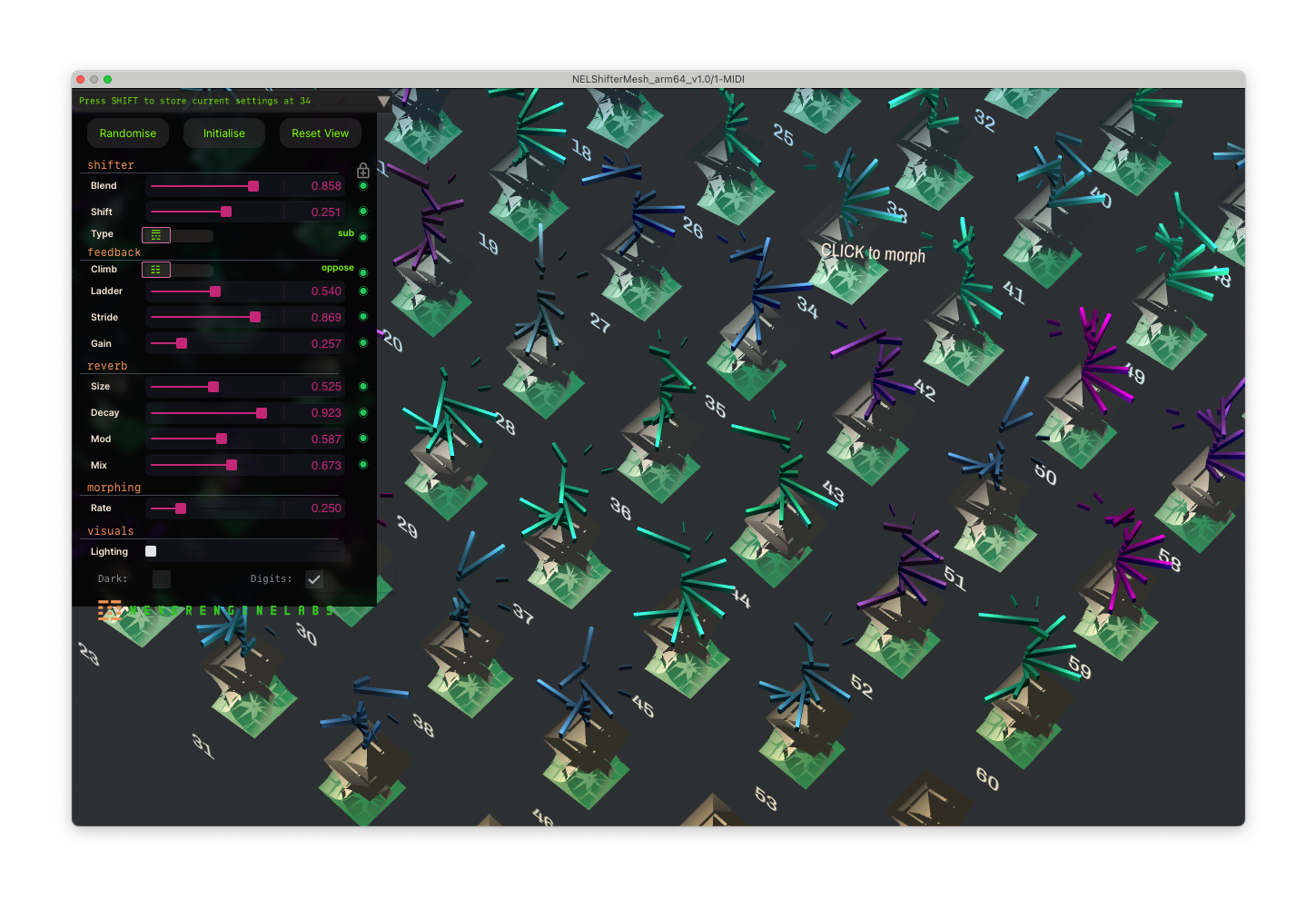Click the Gain slider handle
This screenshot has width=1316, height=898.
(182, 343)
